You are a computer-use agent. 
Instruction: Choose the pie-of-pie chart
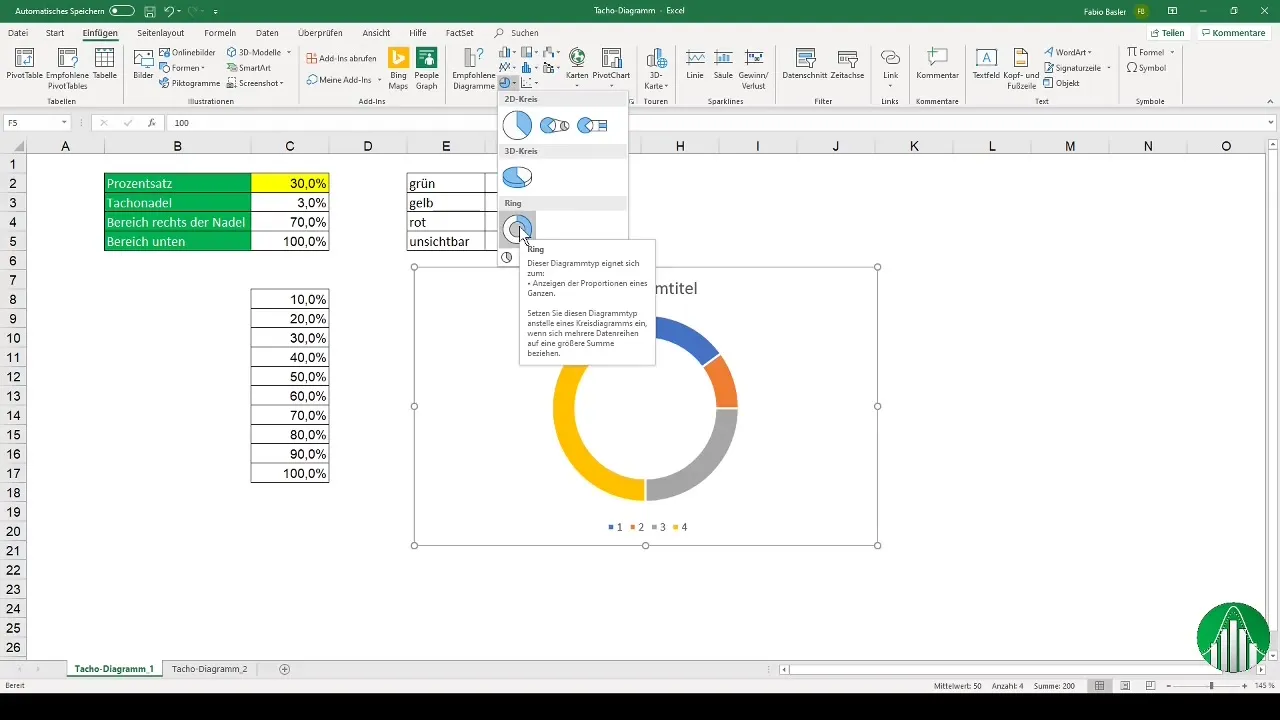pyautogui.click(x=554, y=125)
